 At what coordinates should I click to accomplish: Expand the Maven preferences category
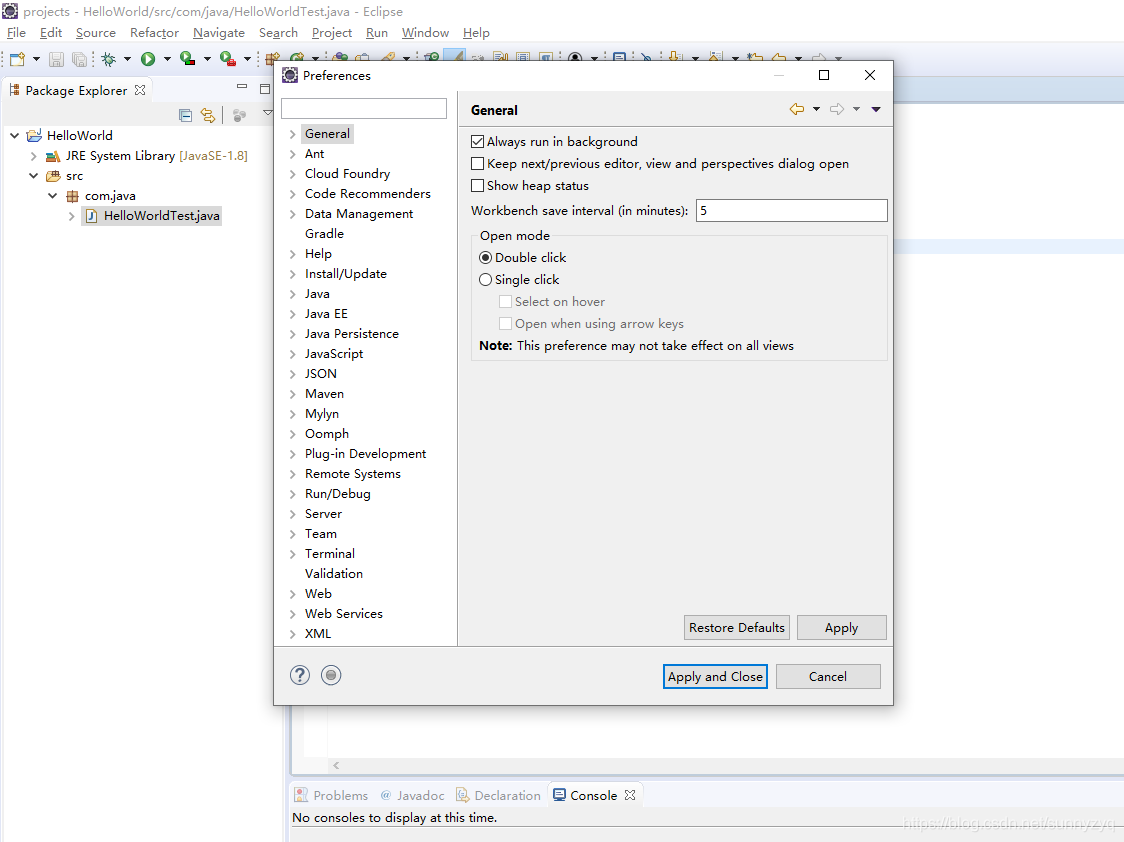pyautogui.click(x=292, y=394)
